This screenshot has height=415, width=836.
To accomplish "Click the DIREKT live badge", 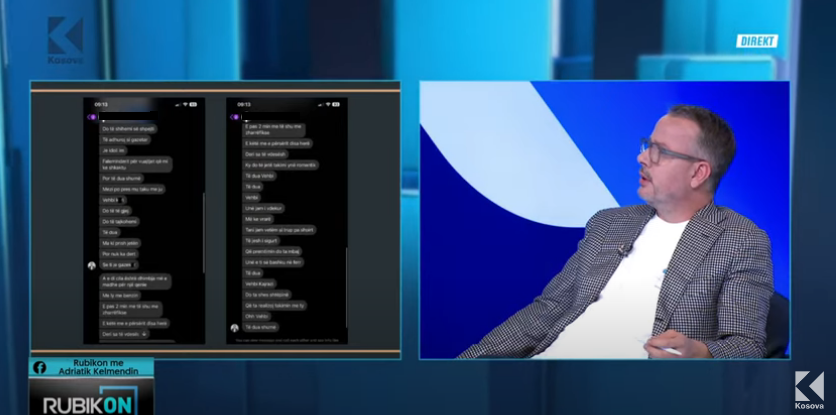I will tap(757, 41).
